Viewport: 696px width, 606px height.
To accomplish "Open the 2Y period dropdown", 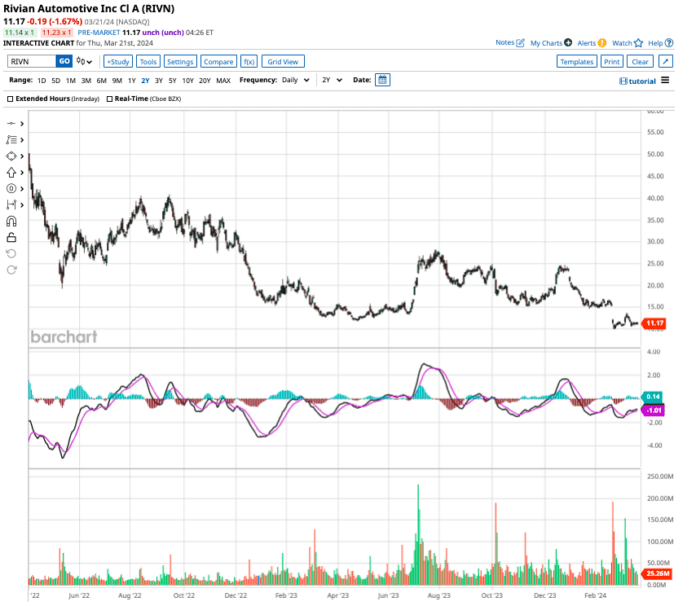I will point(331,80).
